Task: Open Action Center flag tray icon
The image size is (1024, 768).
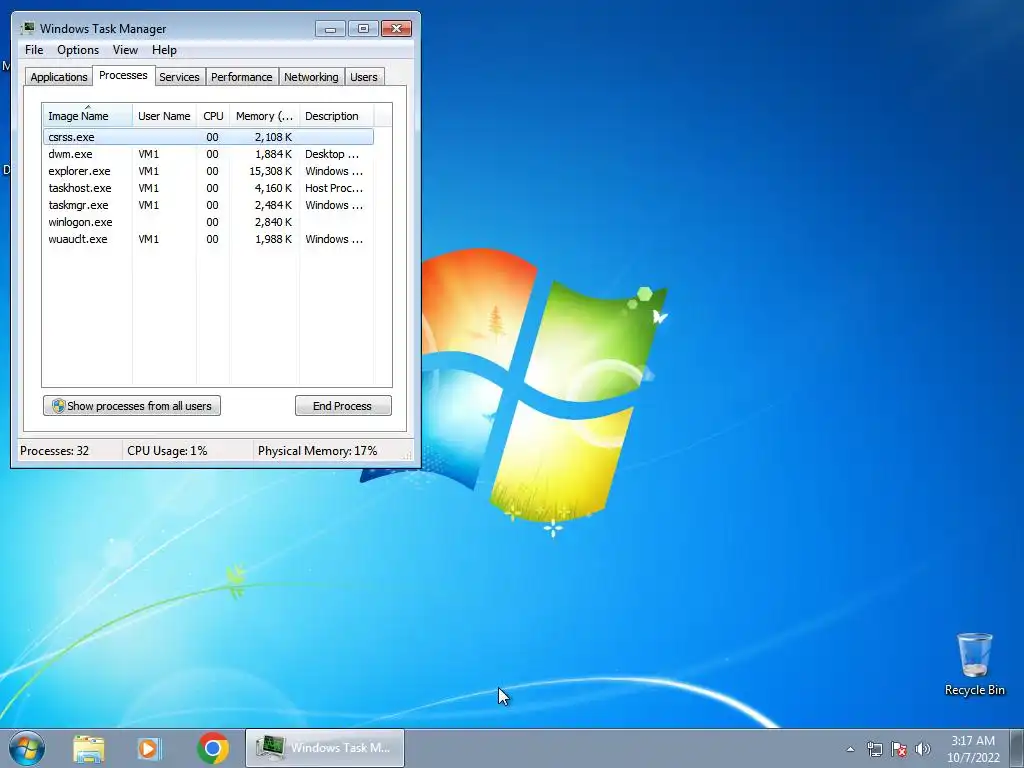Action: pos(899,749)
